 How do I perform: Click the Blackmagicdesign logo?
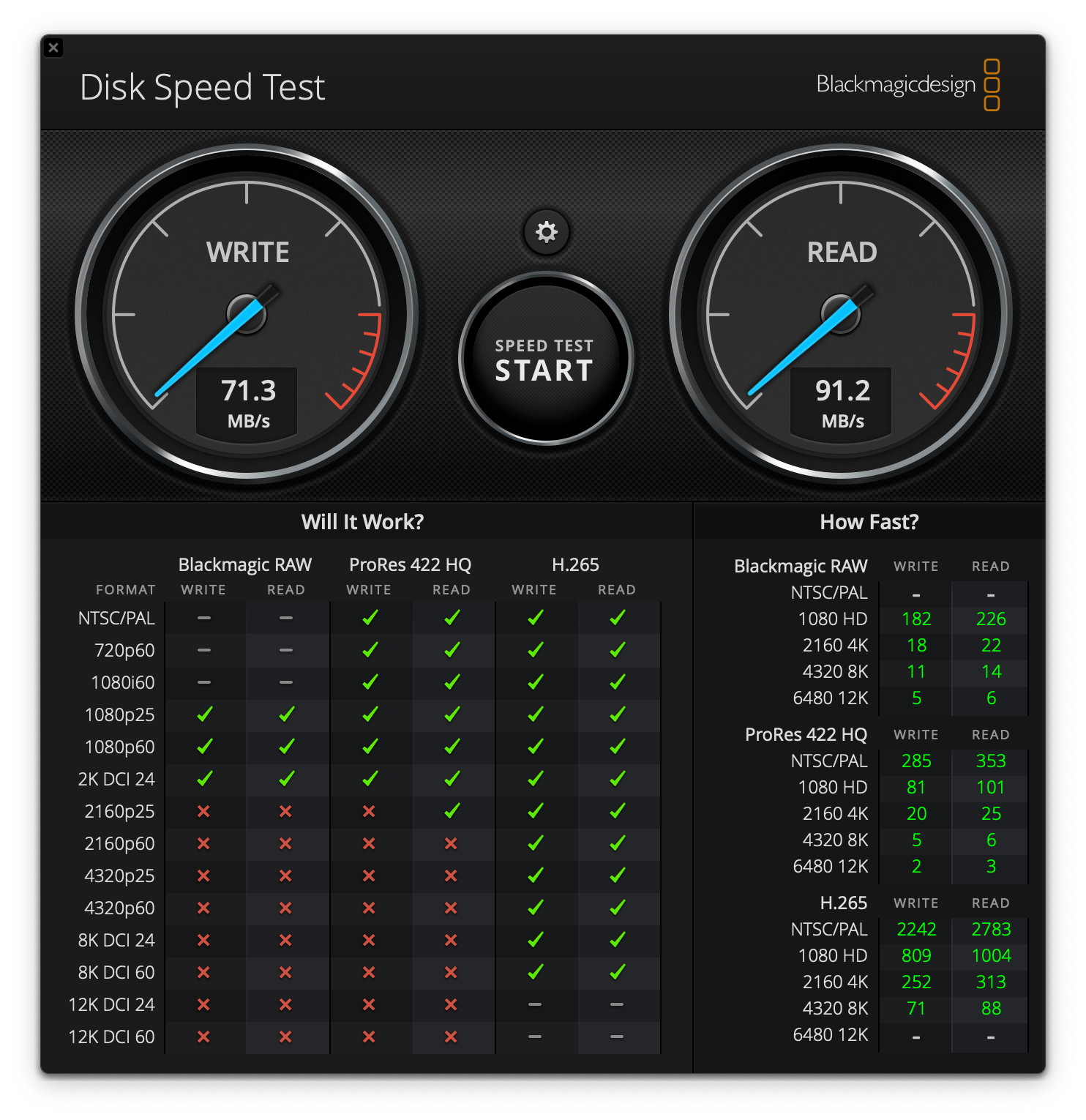click(908, 85)
